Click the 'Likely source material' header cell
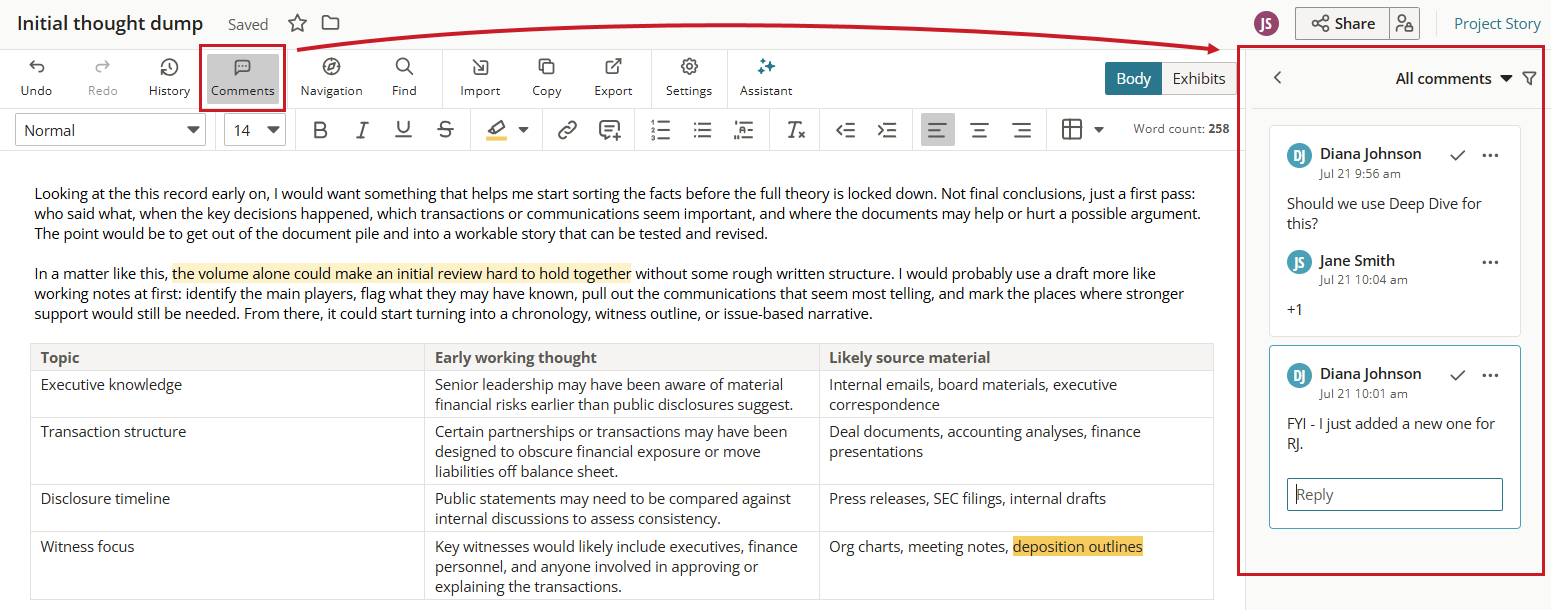Screen dimensions: 1551x610 [x=1016, y=357]
